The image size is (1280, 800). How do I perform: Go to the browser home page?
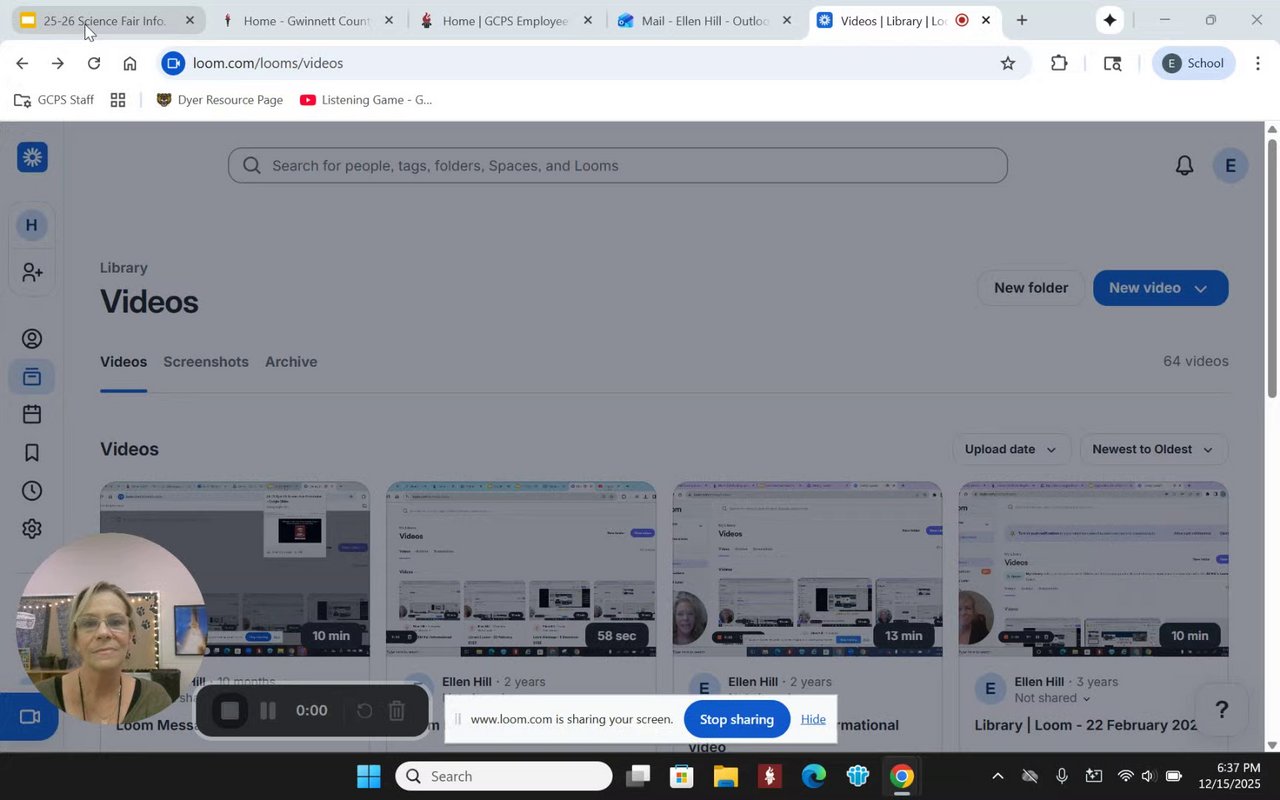tap(130, 63)
